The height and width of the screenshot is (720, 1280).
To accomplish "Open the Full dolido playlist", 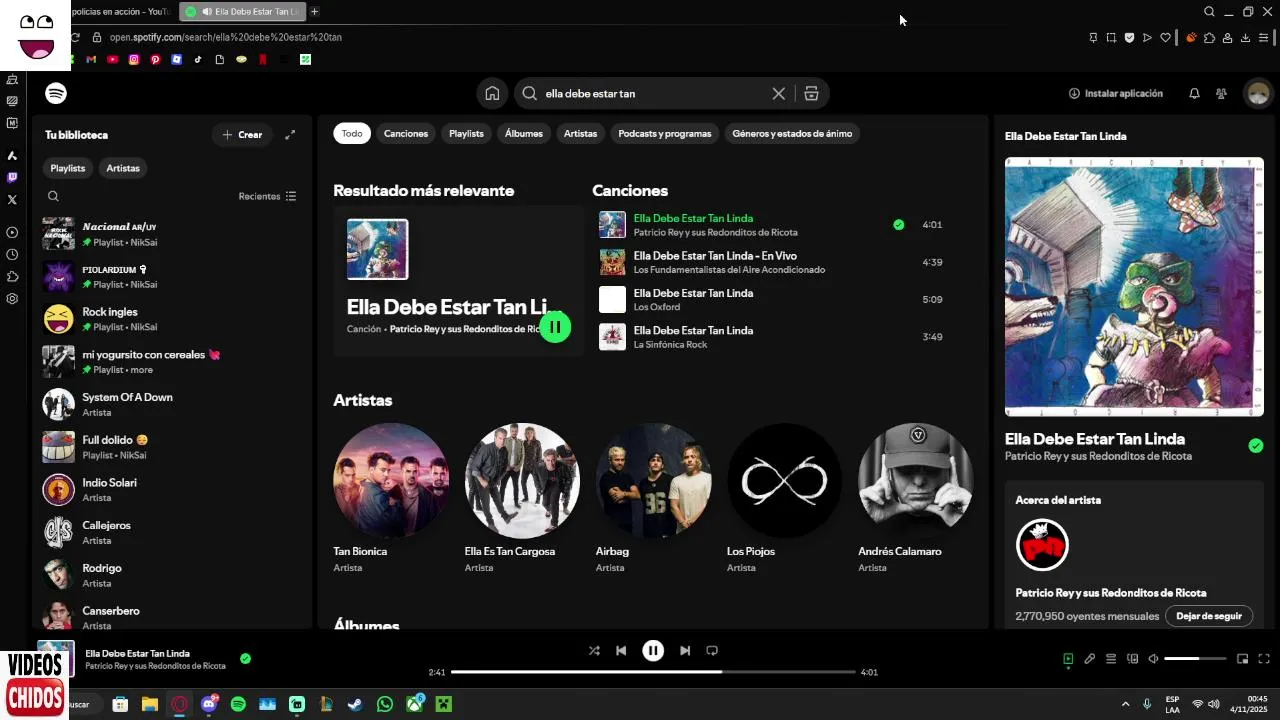I will [x=172, y=447].
